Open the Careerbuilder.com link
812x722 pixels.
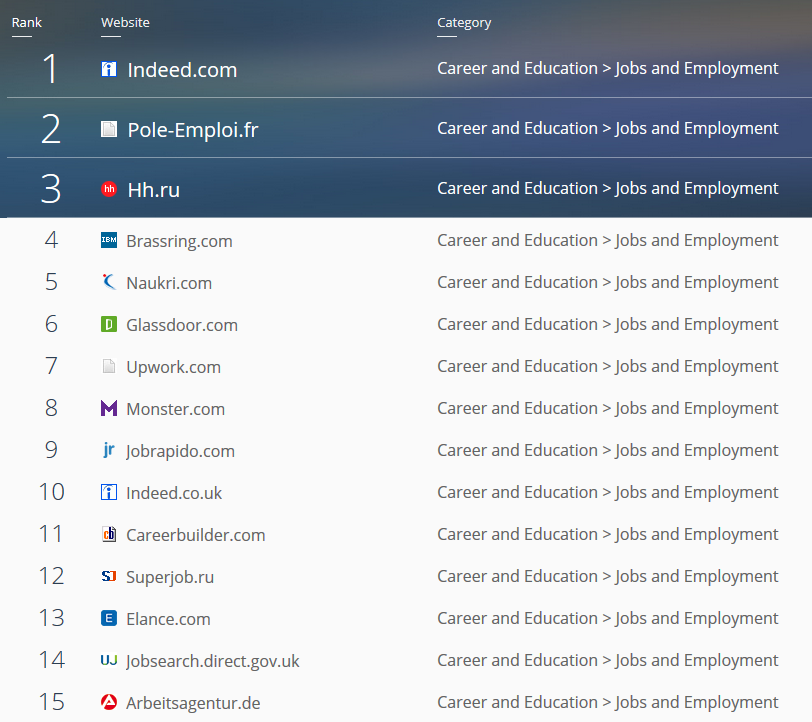point(196,535)
